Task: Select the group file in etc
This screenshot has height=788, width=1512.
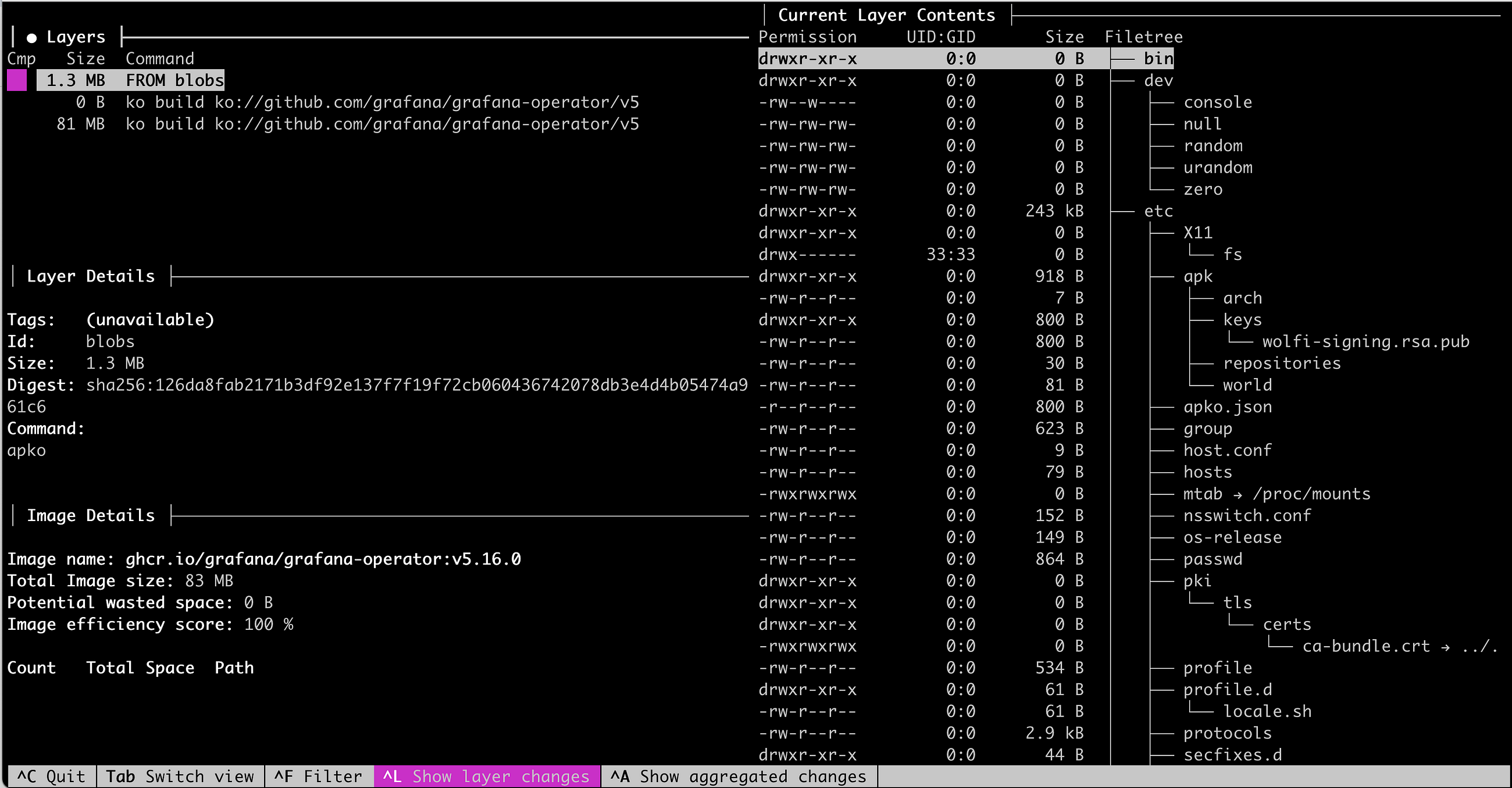Action: pos(1207,428)
